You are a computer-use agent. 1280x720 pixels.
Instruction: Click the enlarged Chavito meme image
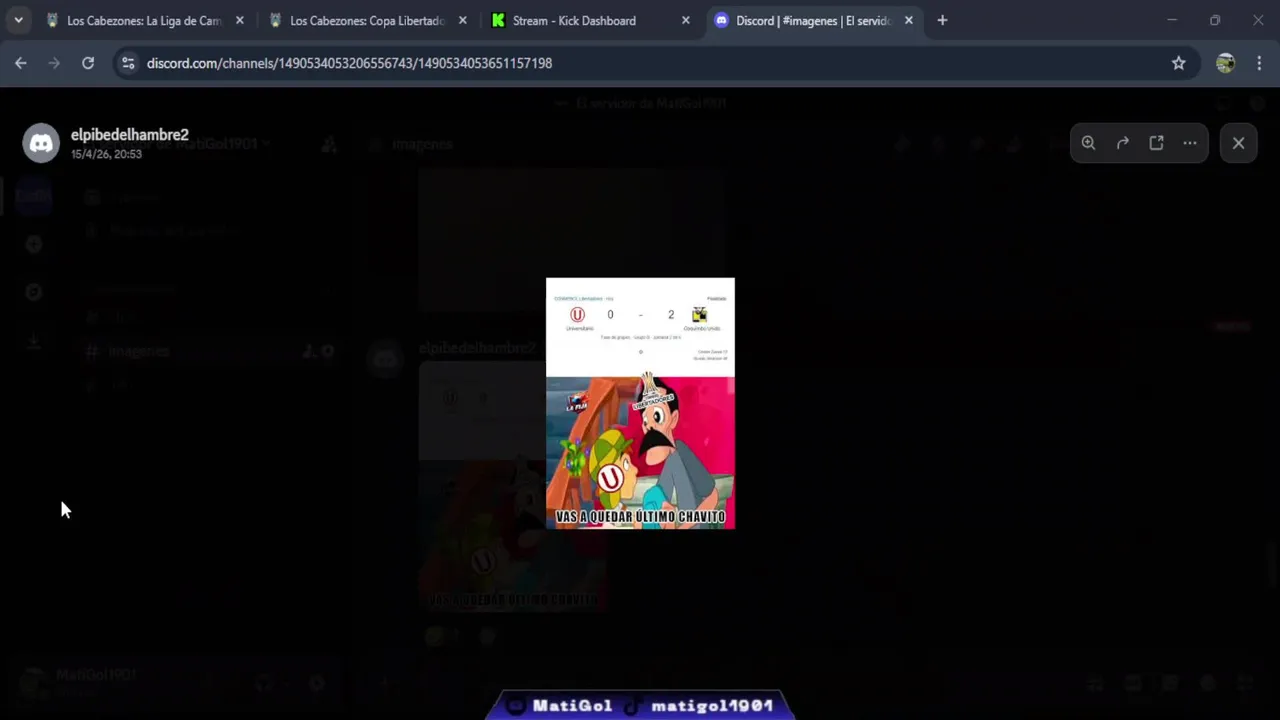click(640, 403)
